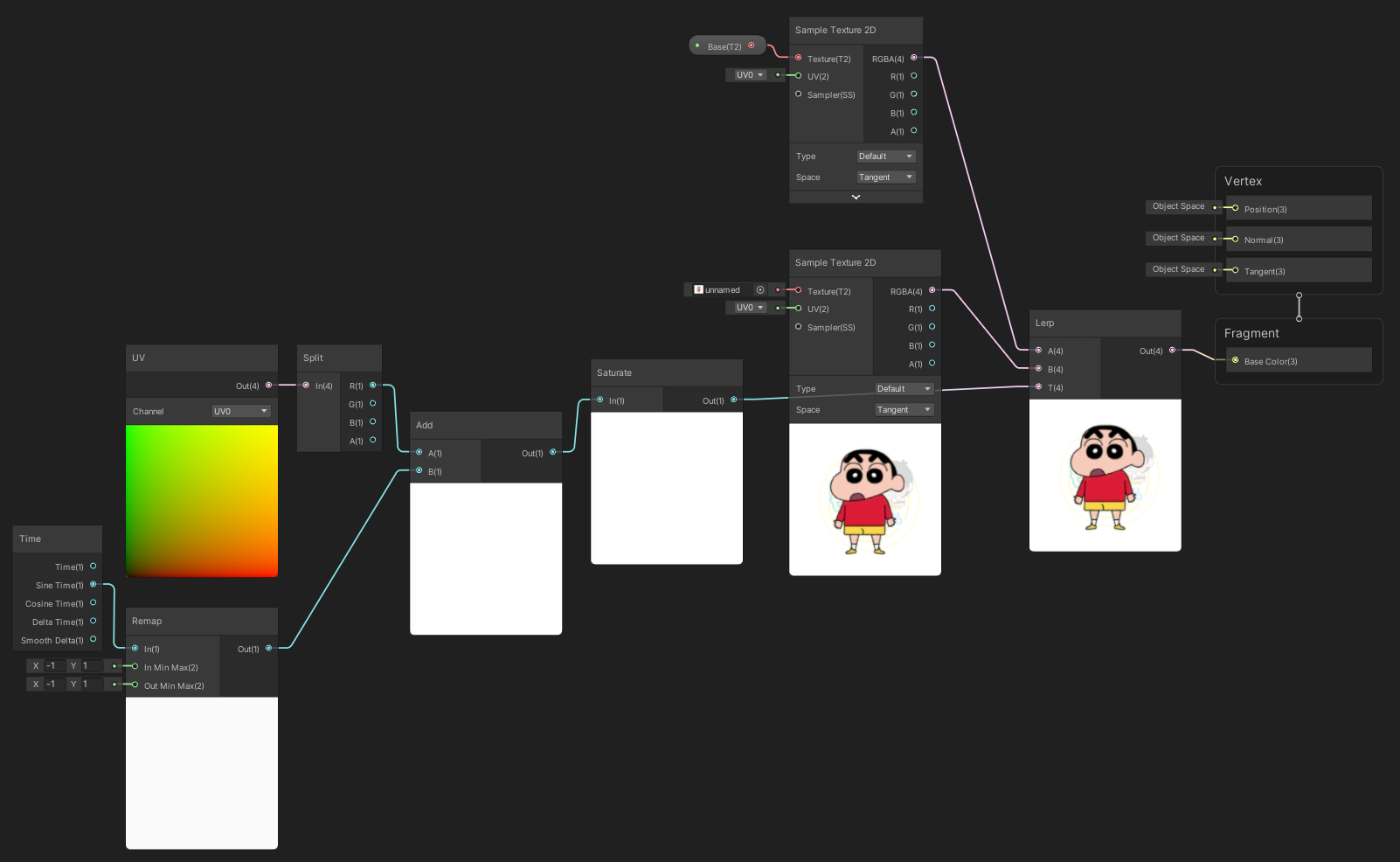Select the Saturate node title
The height and width of the screenshot is (862, 1400).
[614, 373]
